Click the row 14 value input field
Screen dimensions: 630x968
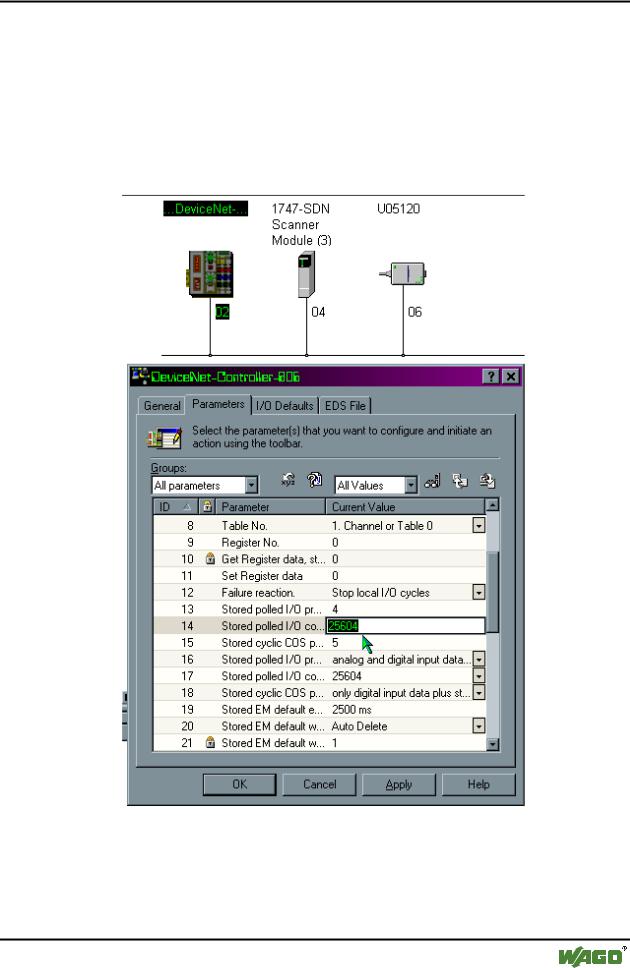(x=406, y=625)
